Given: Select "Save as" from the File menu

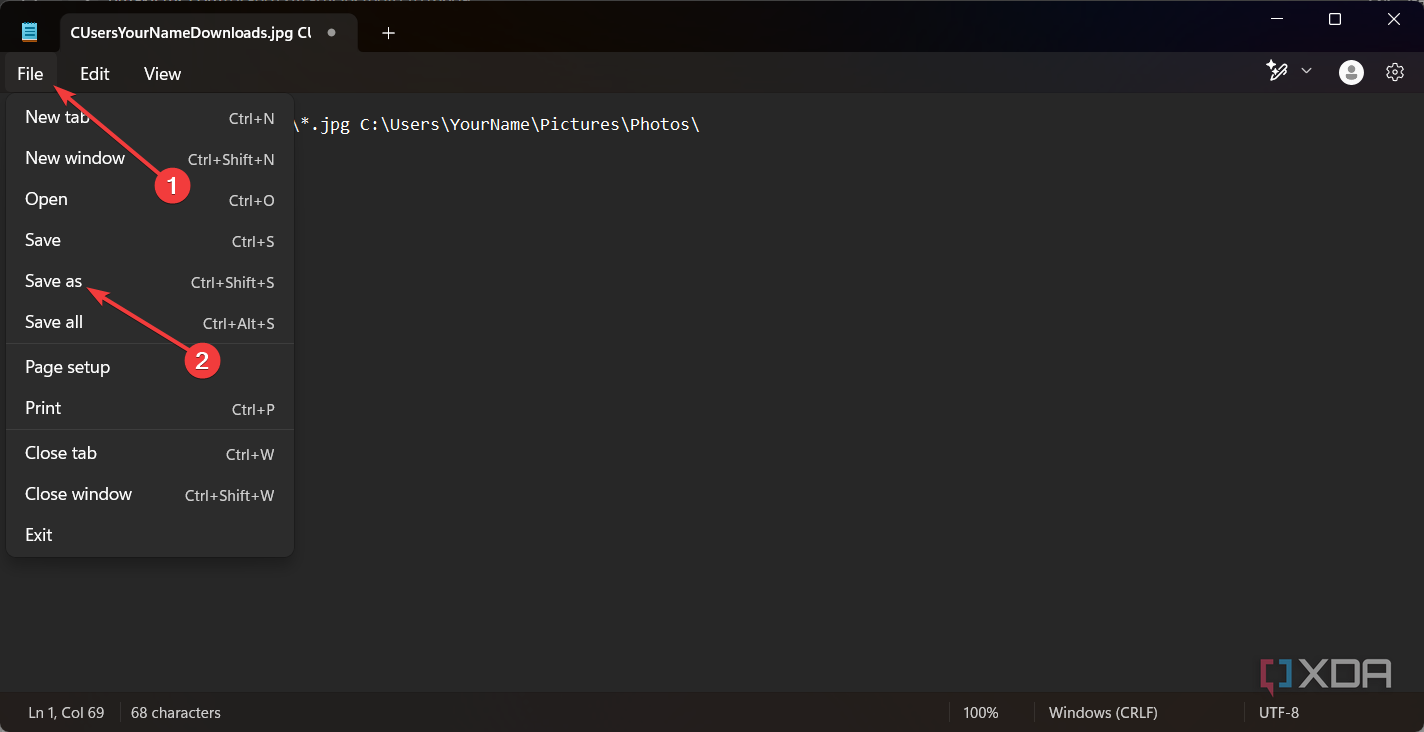Looking at the screenshot, I should click(53, 281).
